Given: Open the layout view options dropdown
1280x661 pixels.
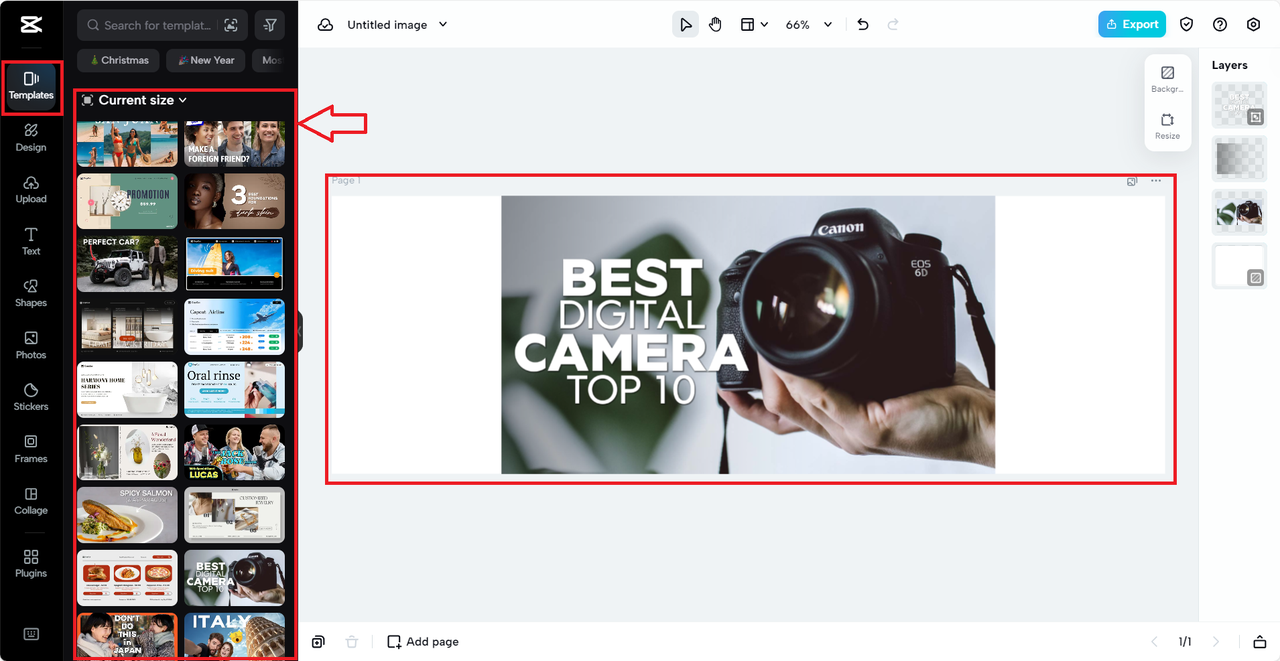Looking at the screenshot, I should click(x=754, y=25).
